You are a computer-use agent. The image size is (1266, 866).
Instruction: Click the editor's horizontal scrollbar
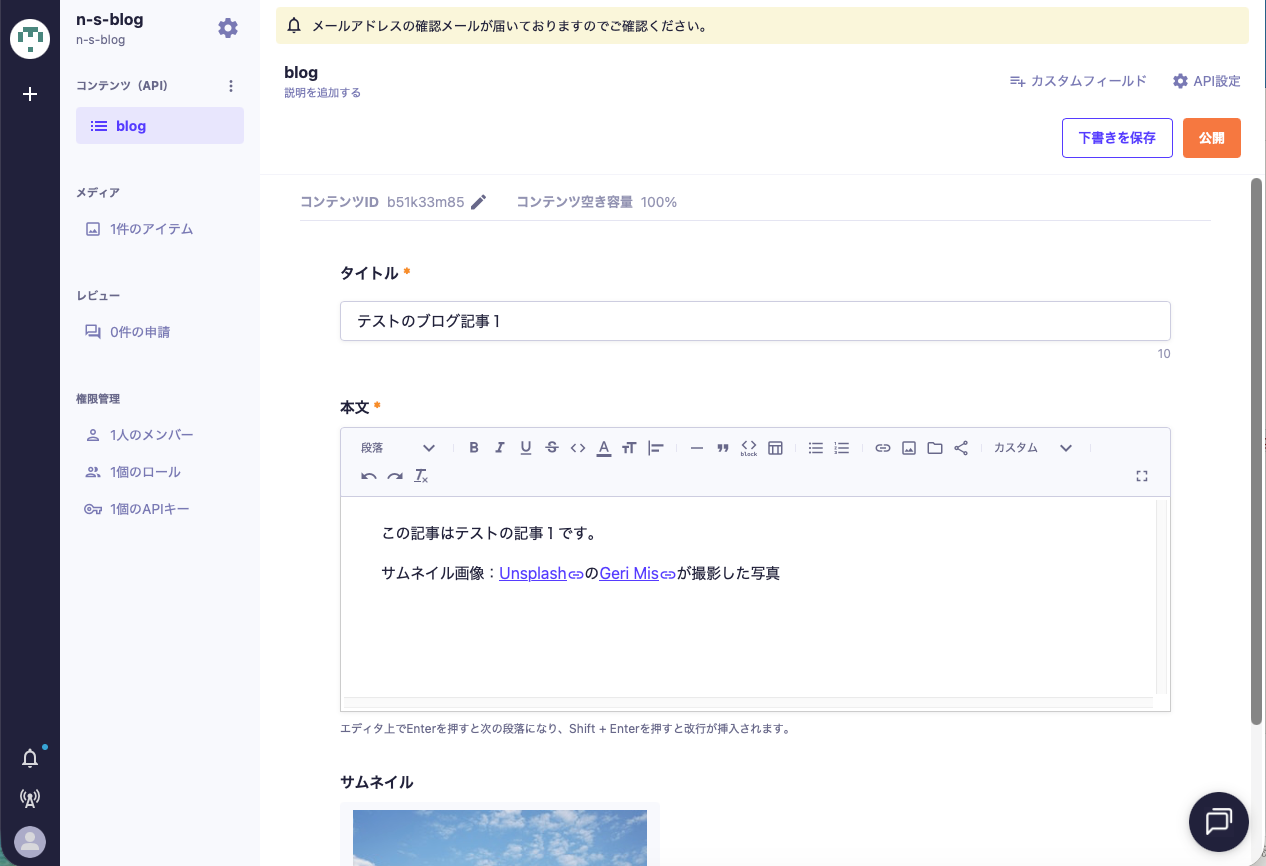[x=748, y=703]
